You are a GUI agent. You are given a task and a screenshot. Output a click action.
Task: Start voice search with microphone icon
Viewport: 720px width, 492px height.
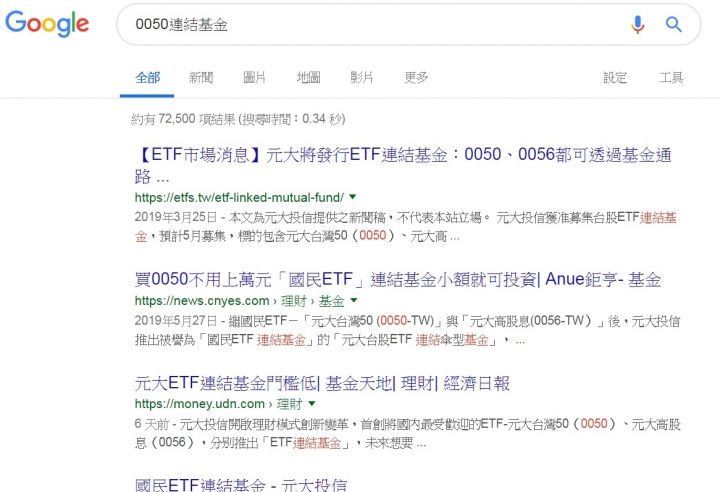pyautogui.click(x=637, y=24)
